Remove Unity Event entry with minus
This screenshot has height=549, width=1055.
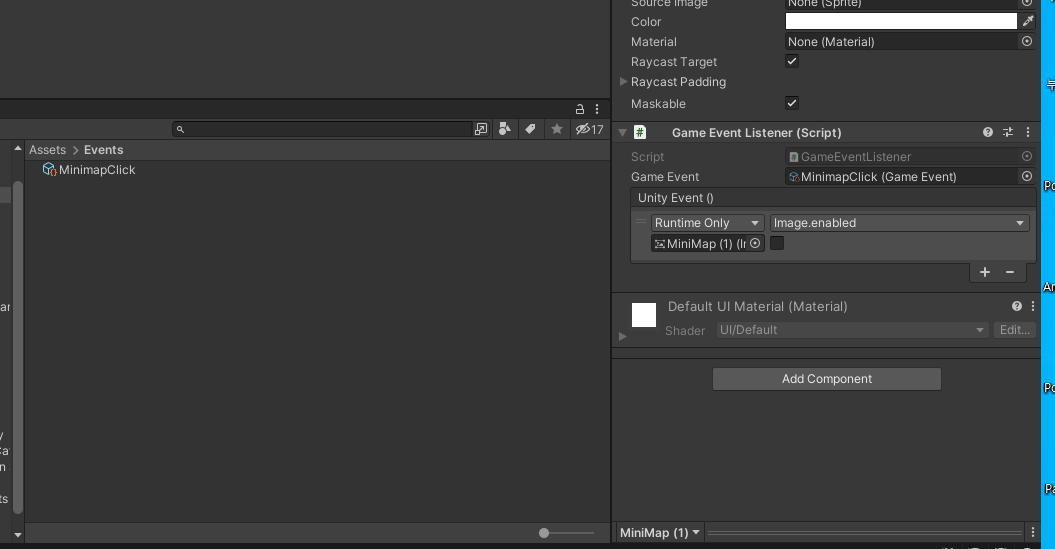pyautogui.click(x=1010, y=272)
